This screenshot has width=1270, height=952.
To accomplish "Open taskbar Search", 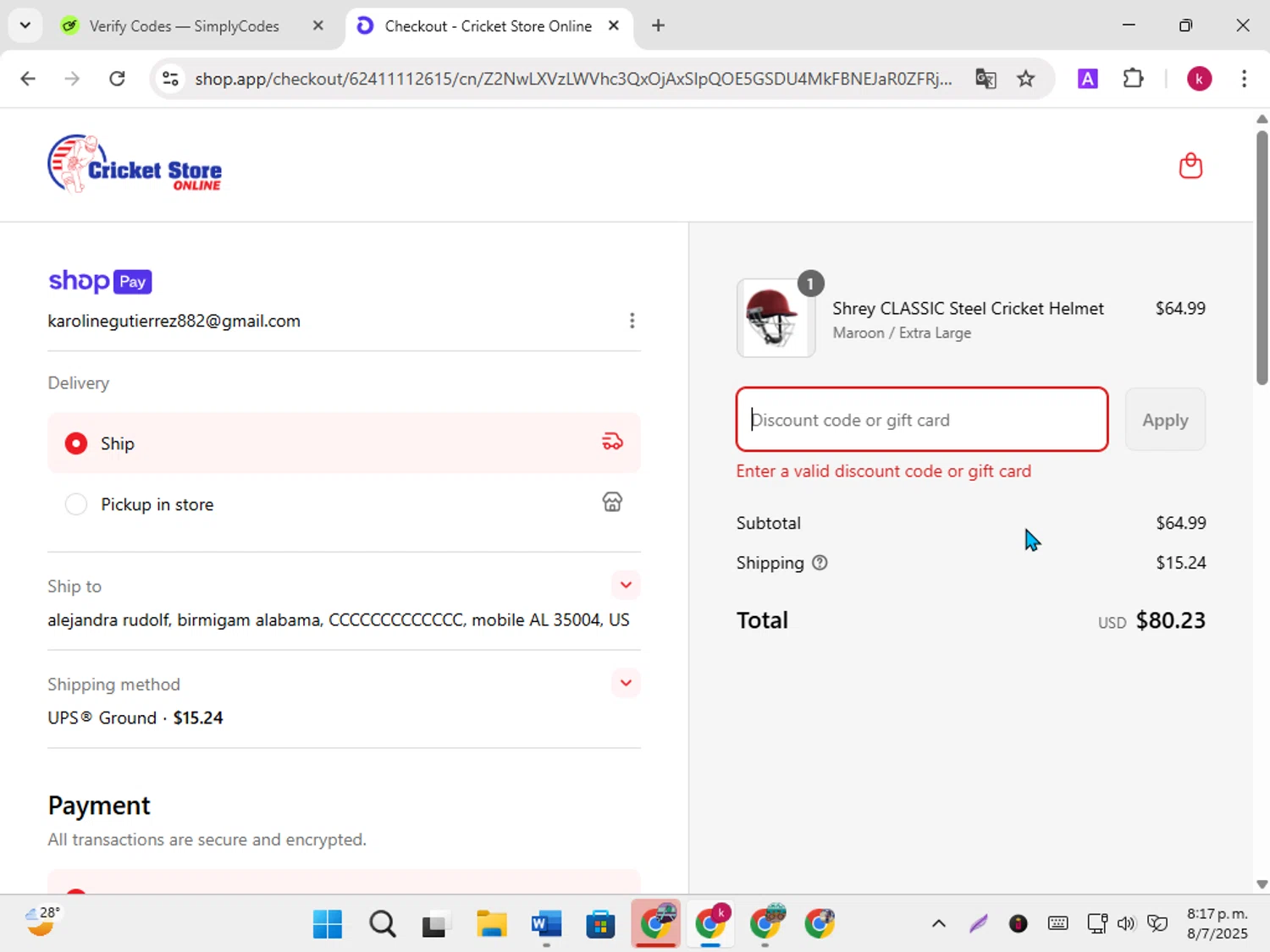I will (383, 923).
